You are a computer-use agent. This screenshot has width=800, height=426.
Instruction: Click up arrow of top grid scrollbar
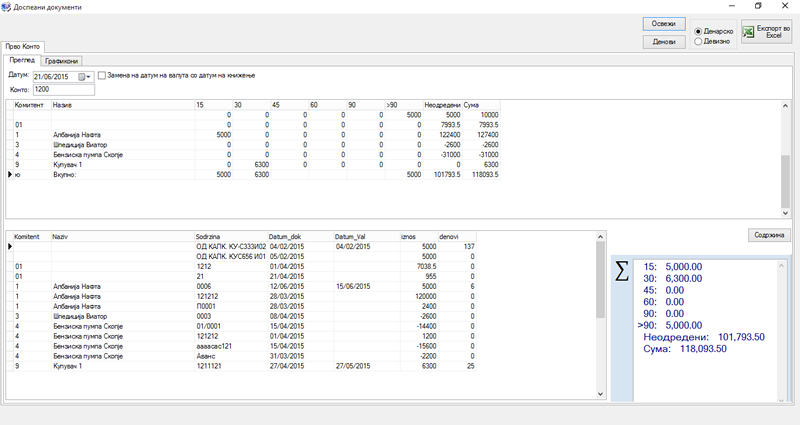click(x=785, y=106)
